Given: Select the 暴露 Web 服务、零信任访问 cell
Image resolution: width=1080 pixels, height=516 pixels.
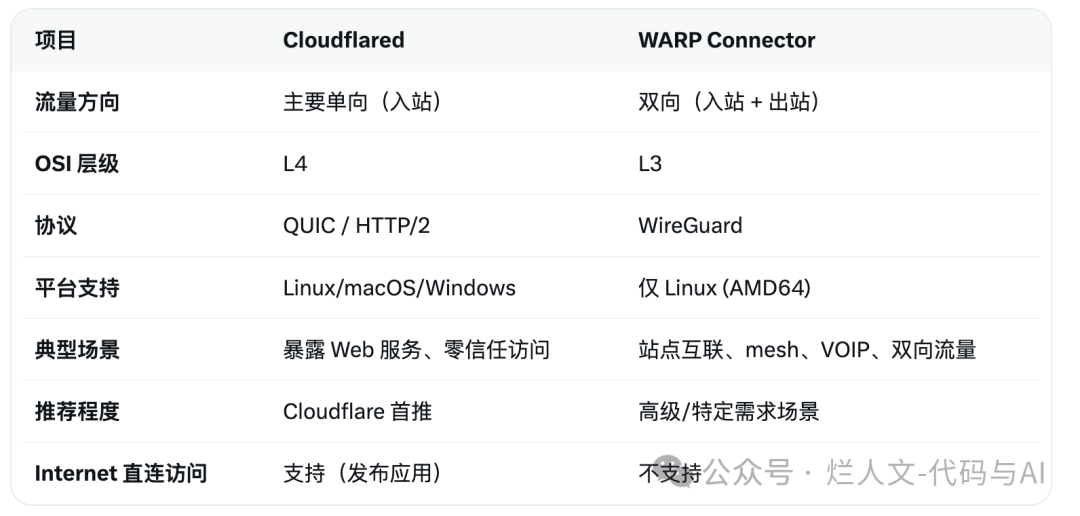Looking at the screenshot, I should click(x=416, y=350).
